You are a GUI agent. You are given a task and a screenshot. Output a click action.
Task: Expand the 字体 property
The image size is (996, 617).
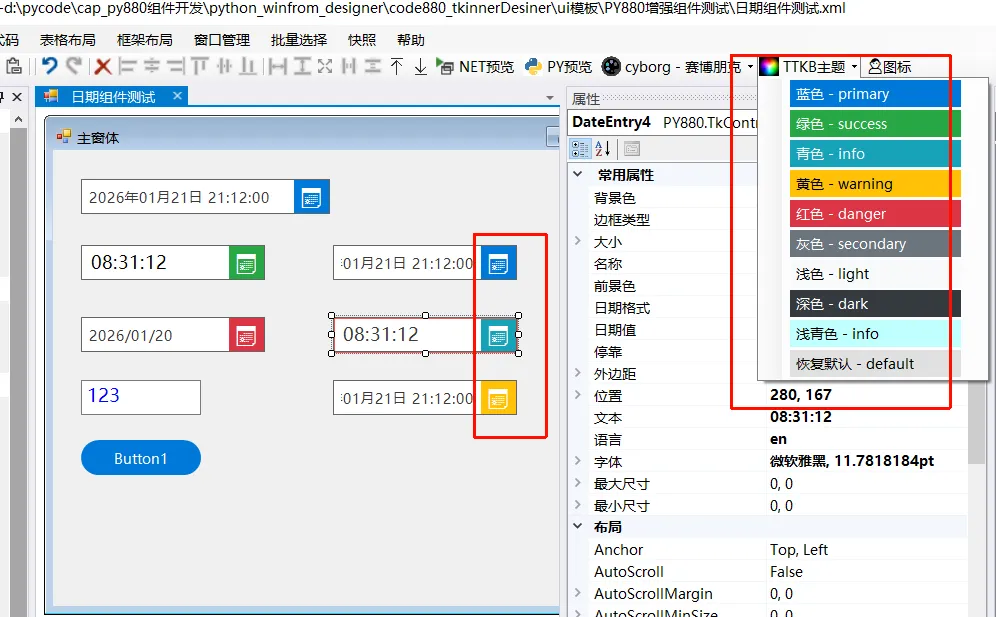pyautogui.click(x=578, y=461)
